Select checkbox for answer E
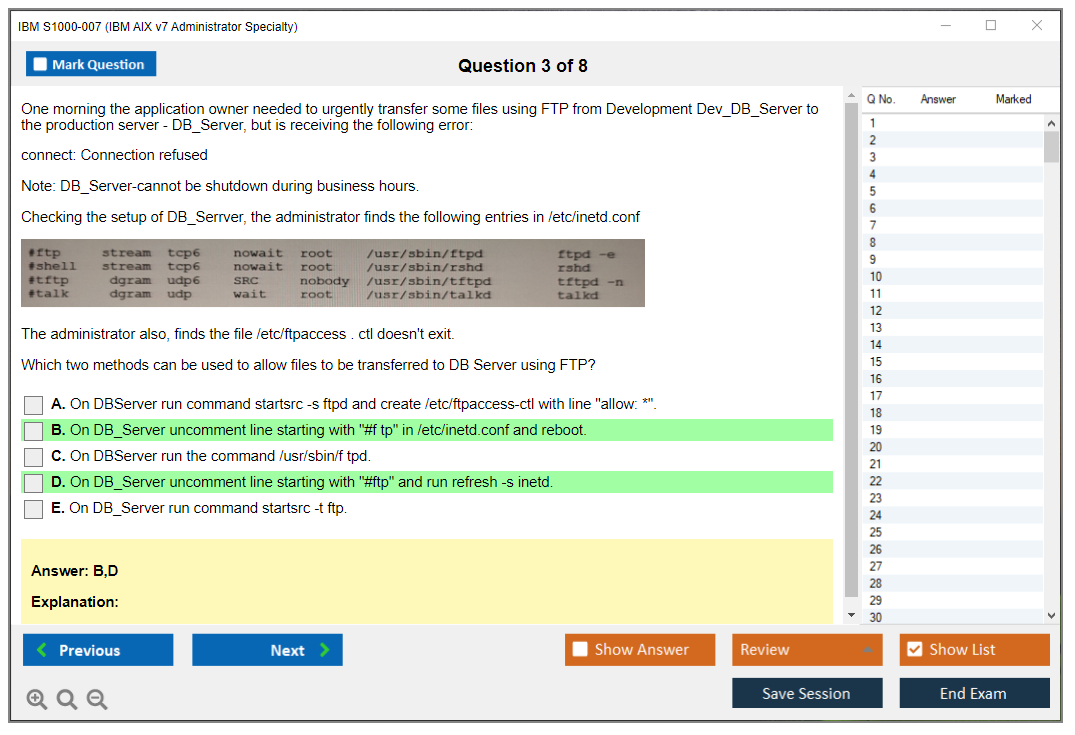The height and width of the screenshot is (735, 1075). click(34, 509)
